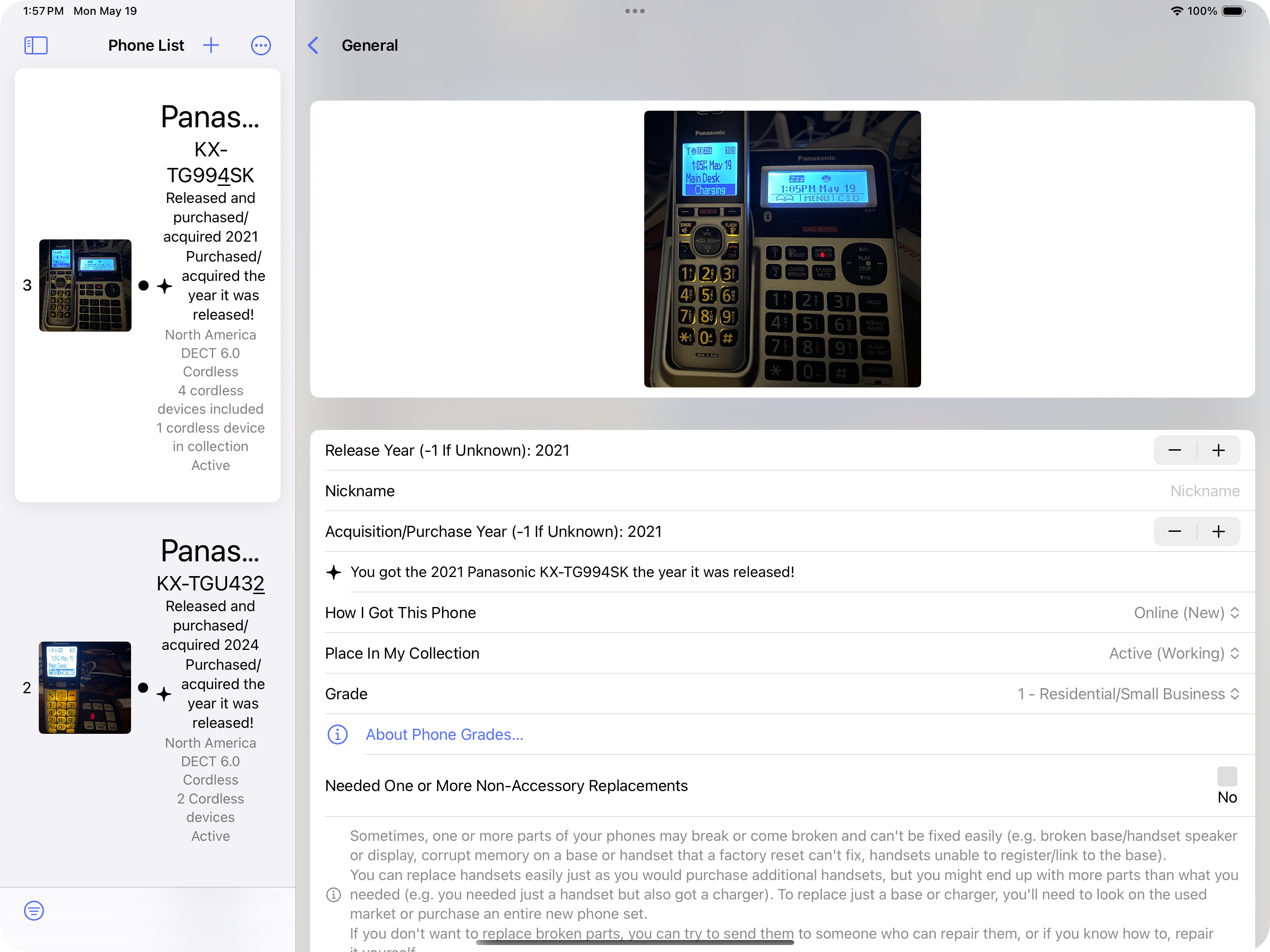The width and height of the screenshot is (1270, 952).
Task: Tap the 1:57 PM clock in the status bar
Action: point(44,11)
